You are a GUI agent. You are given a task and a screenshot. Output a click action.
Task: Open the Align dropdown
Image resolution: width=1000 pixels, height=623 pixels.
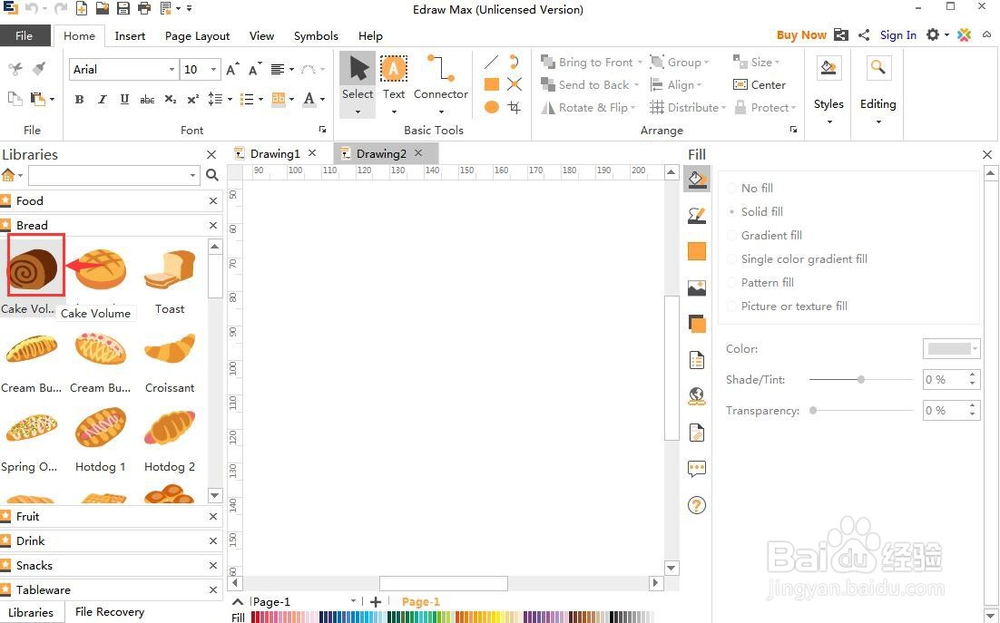pos(675,85)
